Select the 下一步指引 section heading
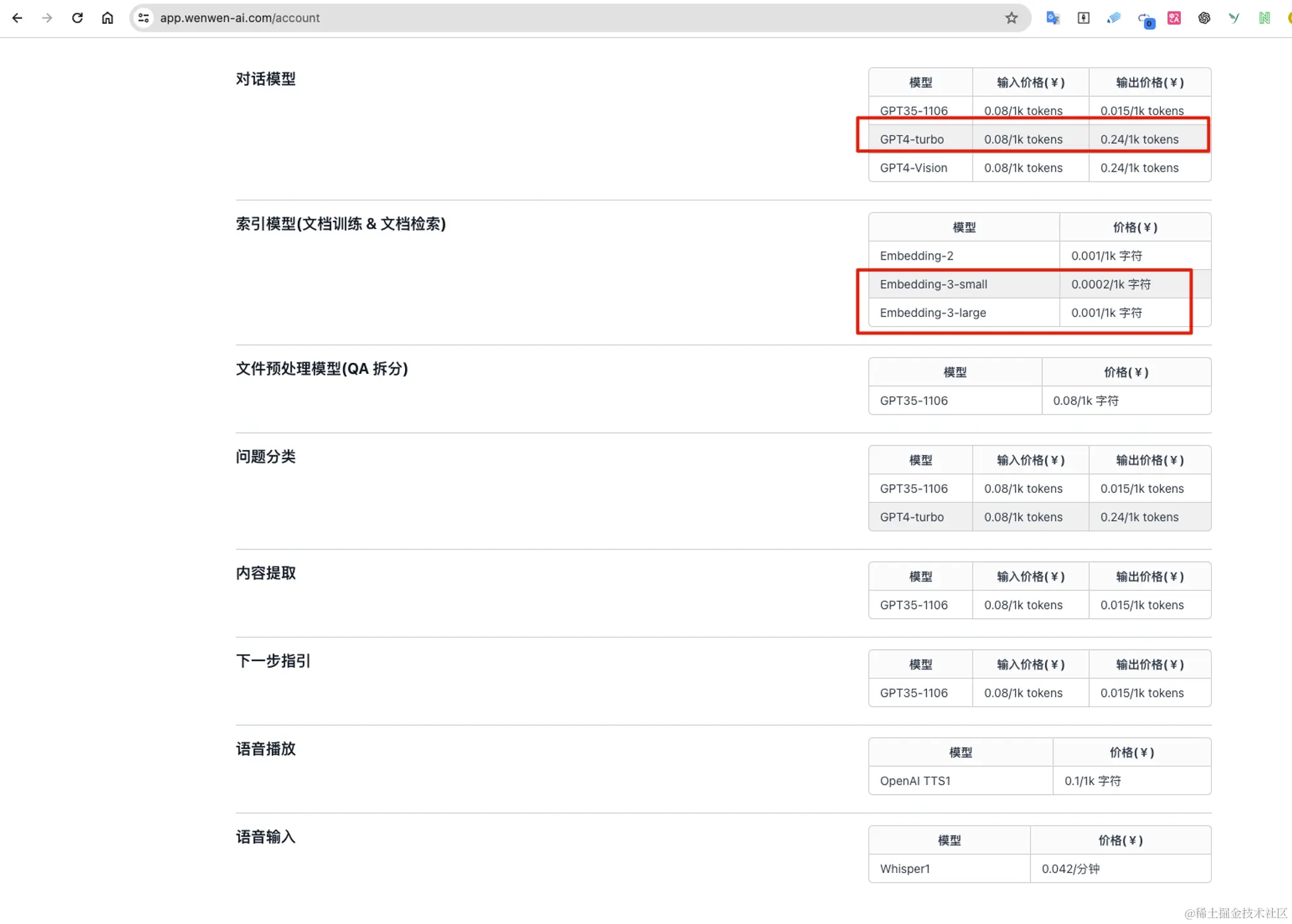This screenshot has height=924, width=1292. click(273, 661)
